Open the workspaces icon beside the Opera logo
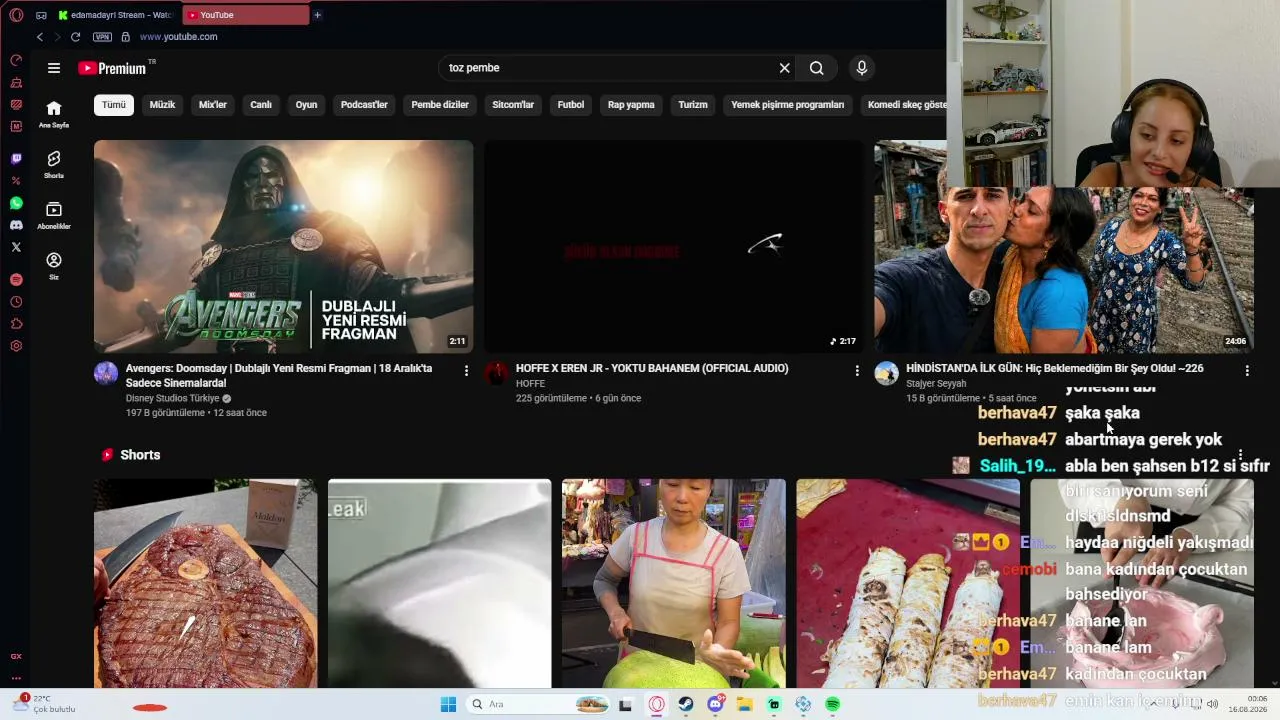This screenshot has width=1280, height=720. [x=41, y=15]
